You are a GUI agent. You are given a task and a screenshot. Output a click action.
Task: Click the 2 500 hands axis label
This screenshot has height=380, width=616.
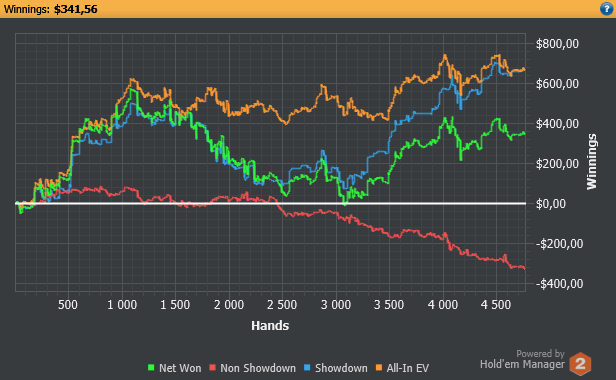[282, 305]
